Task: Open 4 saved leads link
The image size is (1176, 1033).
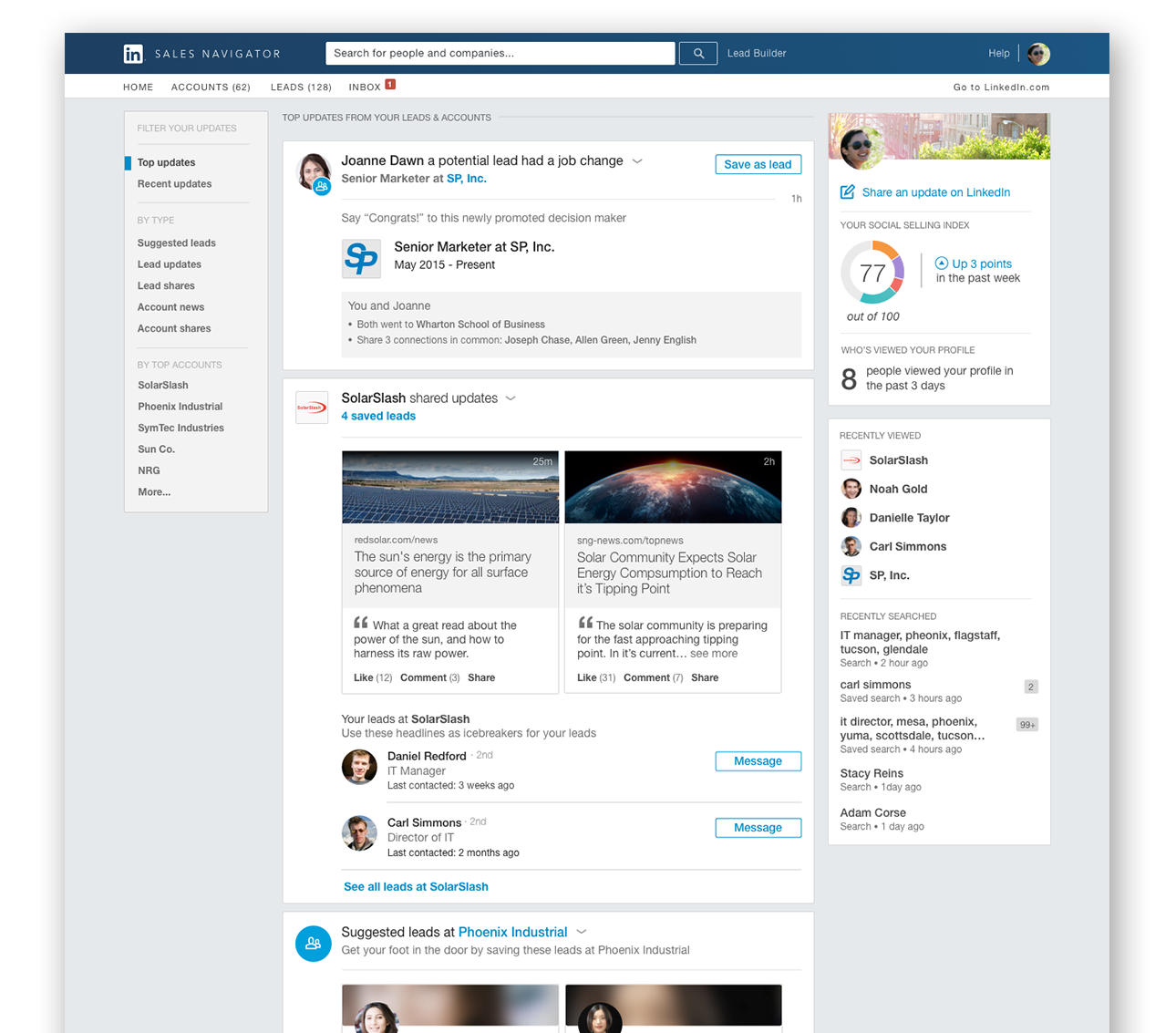Action: 378,417
